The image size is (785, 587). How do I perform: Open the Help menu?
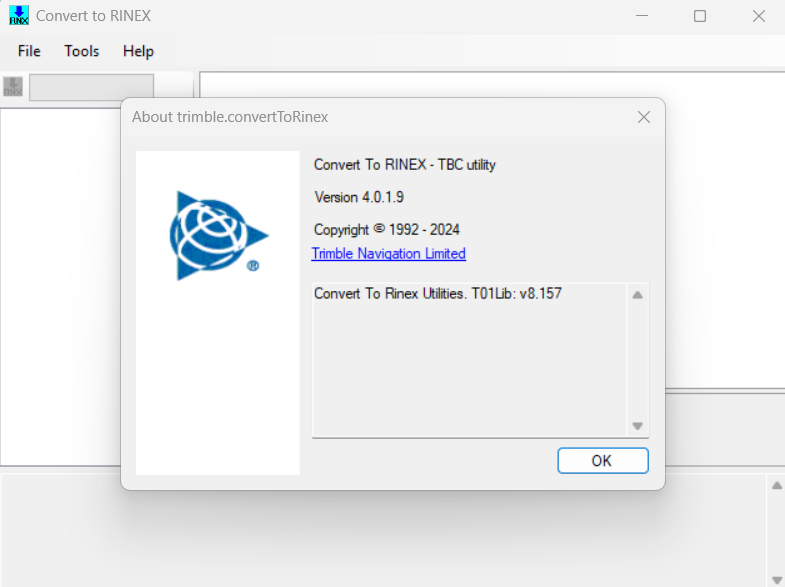coord(138,51)
